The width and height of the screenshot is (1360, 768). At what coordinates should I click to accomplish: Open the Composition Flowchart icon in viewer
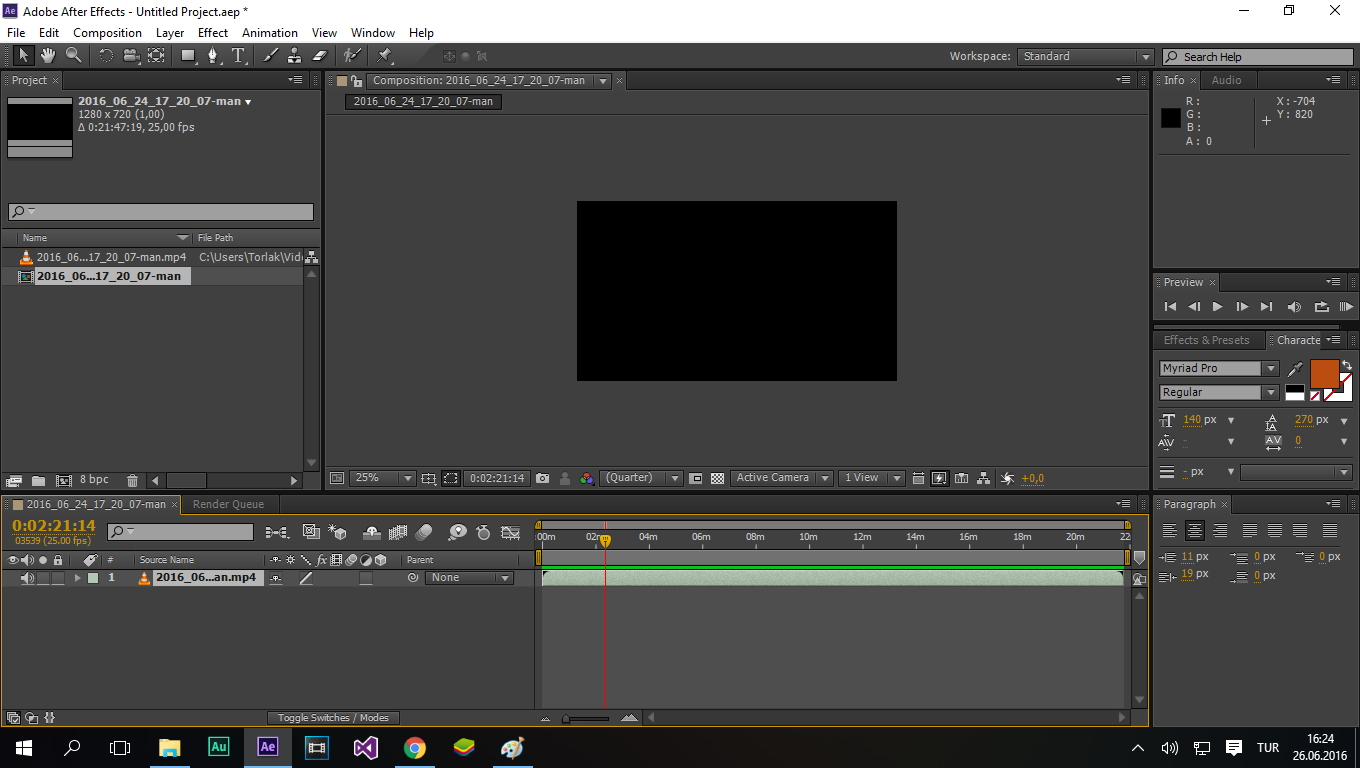[x=984, y=478]
